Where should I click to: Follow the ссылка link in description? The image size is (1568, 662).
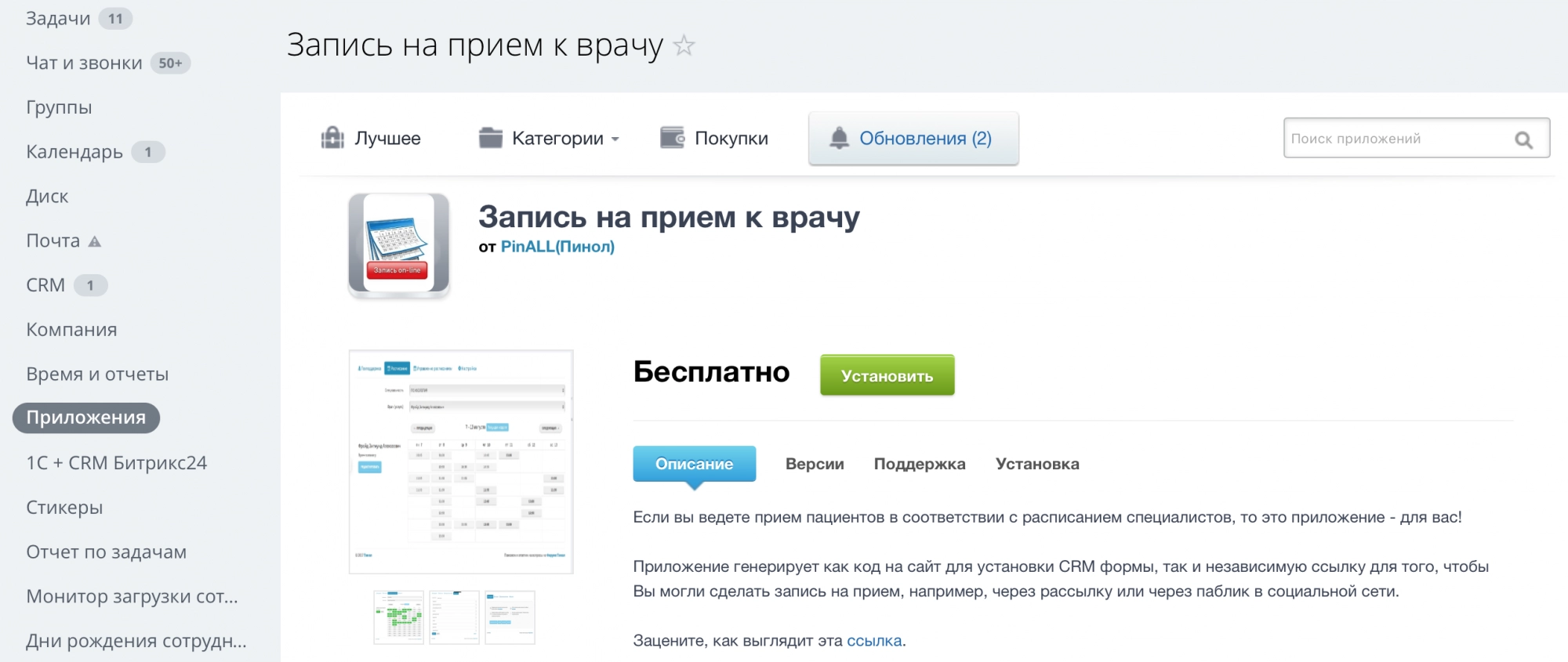click(x=874, y=641)
